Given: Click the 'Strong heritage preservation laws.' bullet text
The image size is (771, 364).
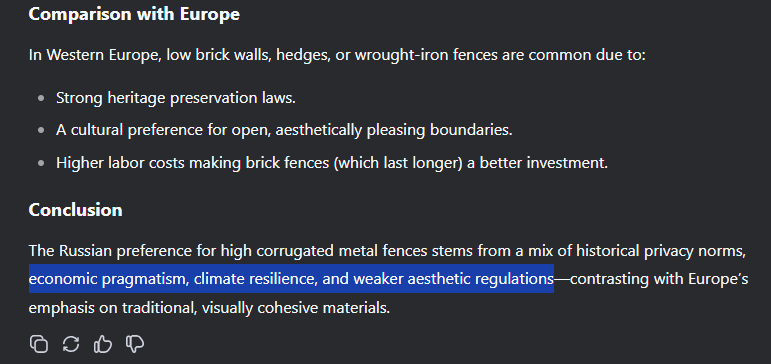Looking at the screenshot, I should click(176, 98).
